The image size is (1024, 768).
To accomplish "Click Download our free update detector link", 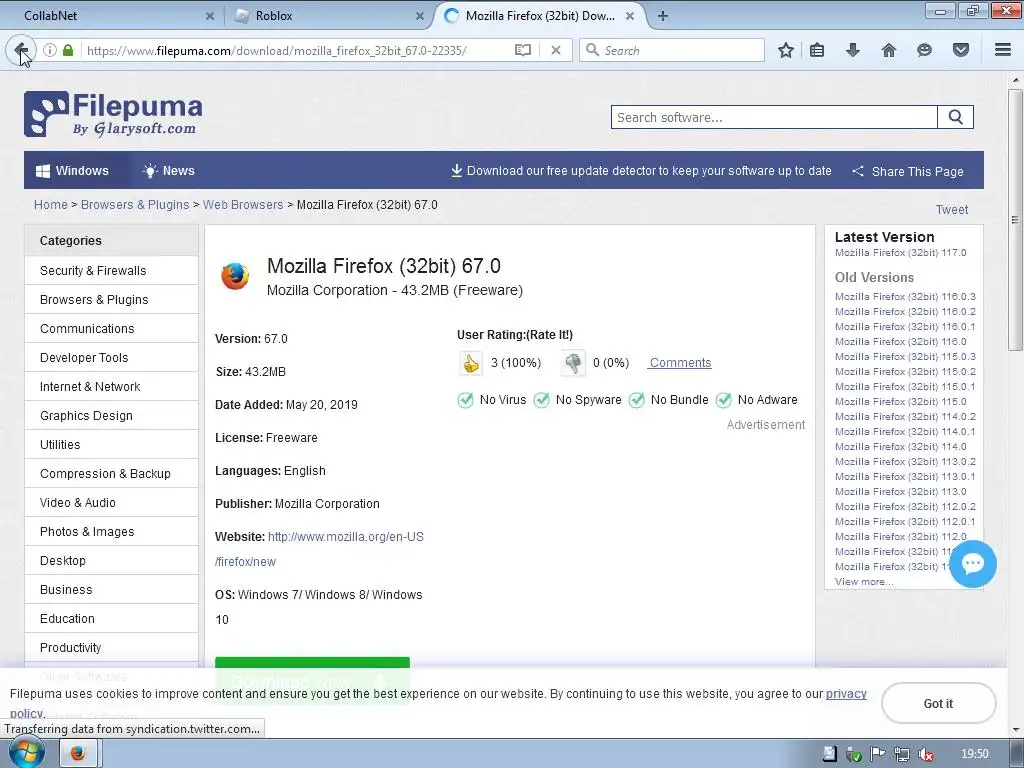I will (x=641, y=170).
